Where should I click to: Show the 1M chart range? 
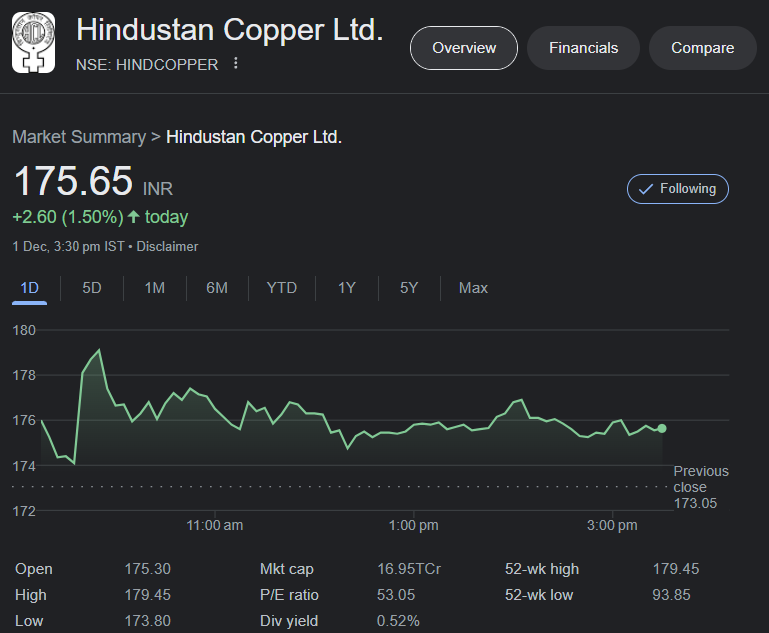click(154, 288)
